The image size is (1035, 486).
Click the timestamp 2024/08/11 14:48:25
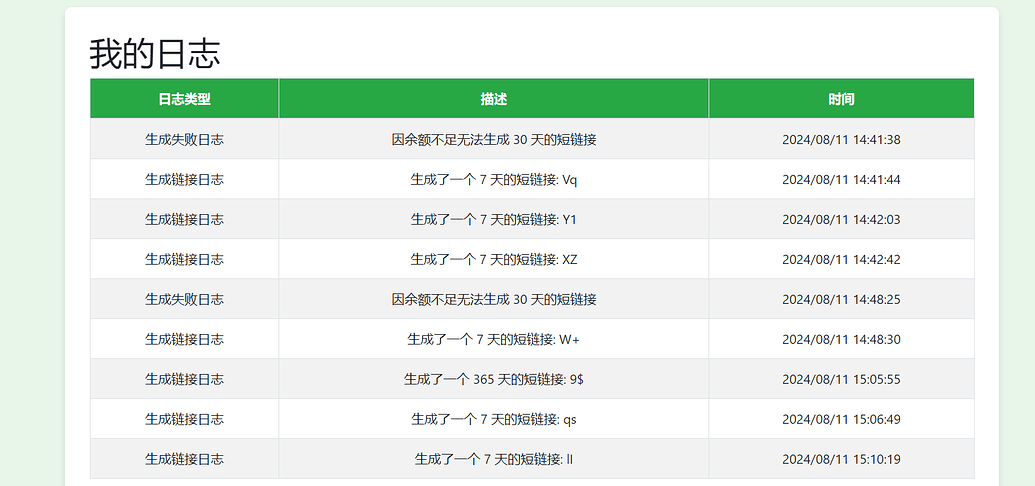[842, 300]
